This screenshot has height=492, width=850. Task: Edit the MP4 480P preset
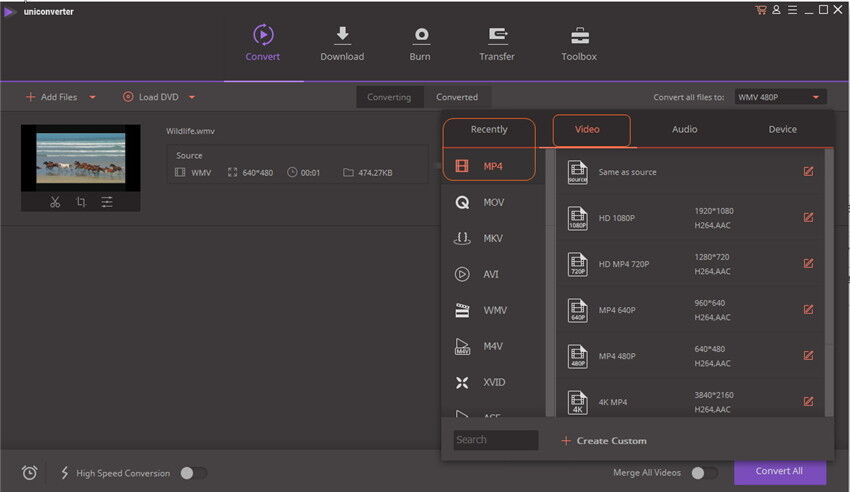808,355
